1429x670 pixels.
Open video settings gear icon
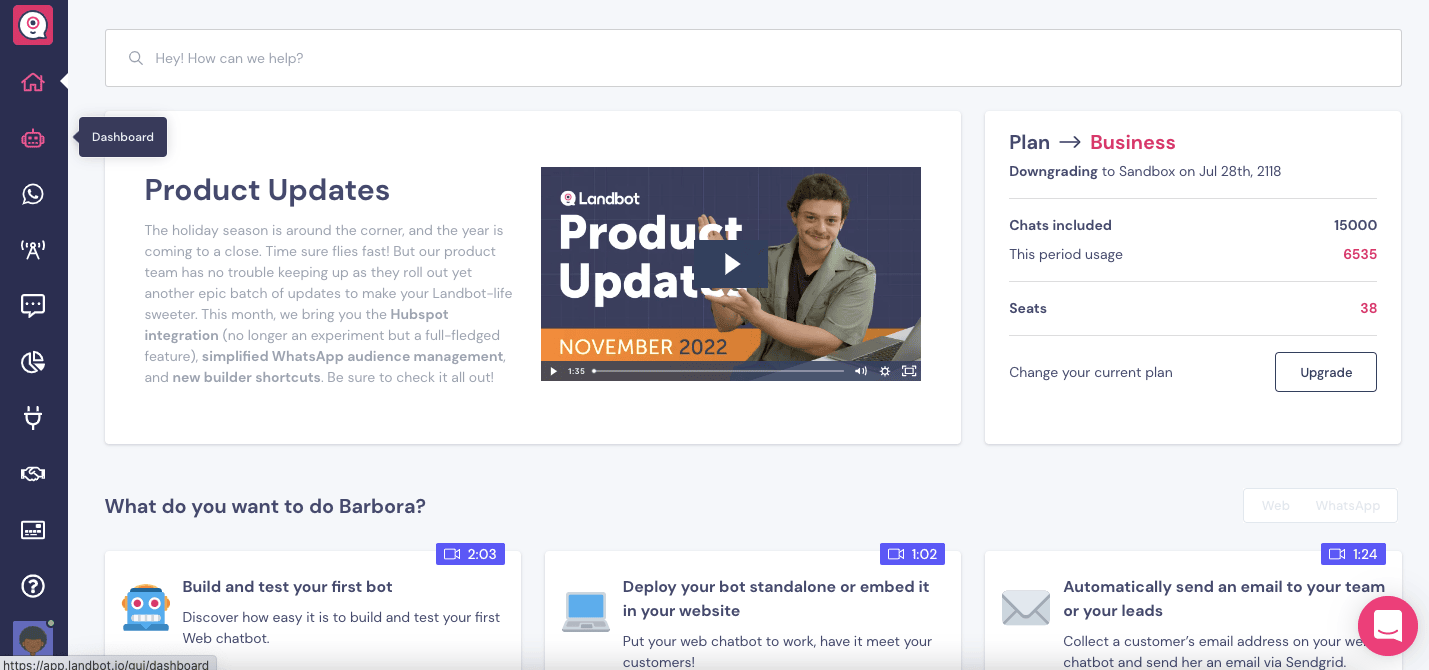click(885, 371)
